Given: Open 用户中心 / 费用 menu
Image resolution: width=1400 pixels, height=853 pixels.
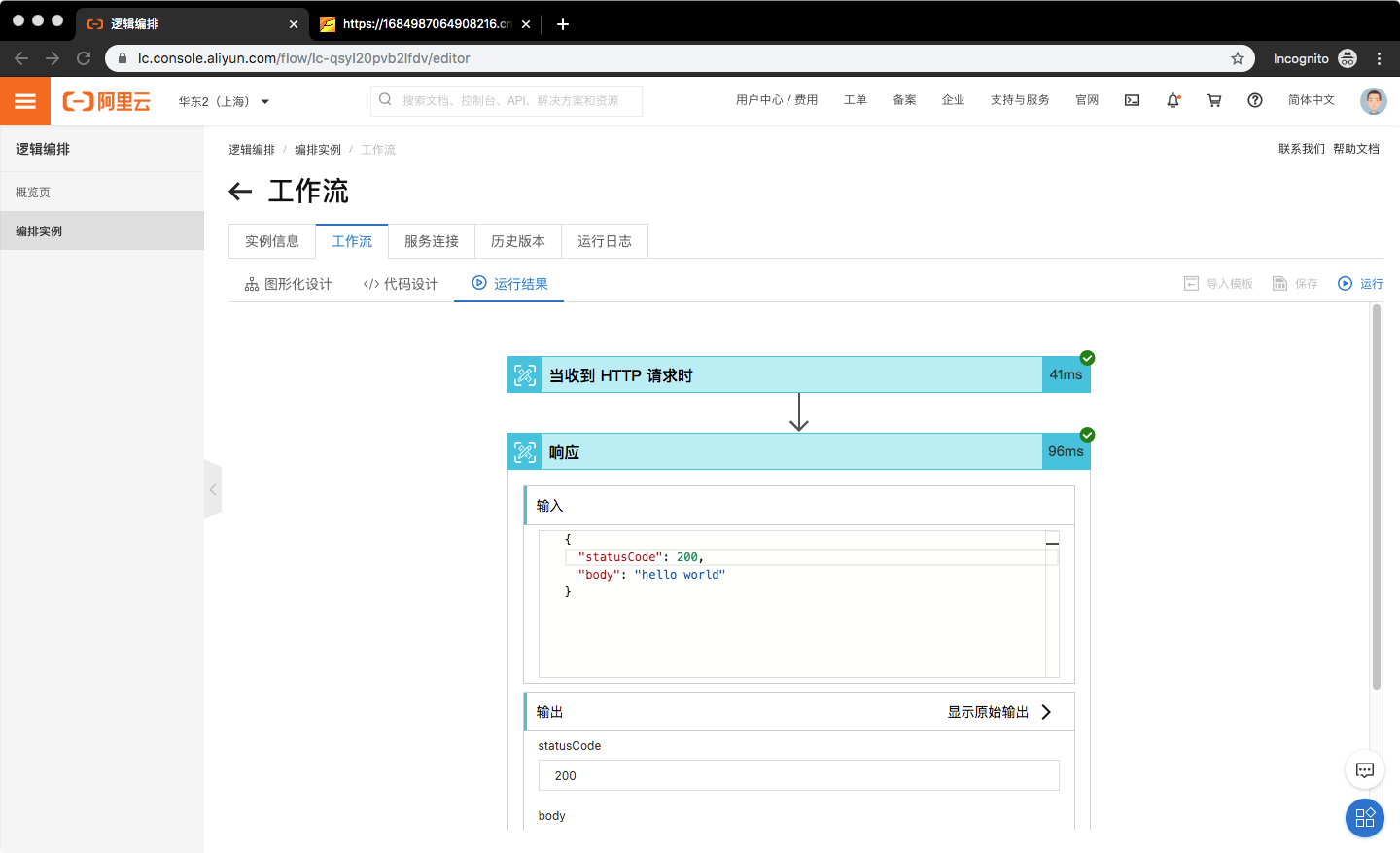Looking at the screenshot, I should (x=776, y=100).
